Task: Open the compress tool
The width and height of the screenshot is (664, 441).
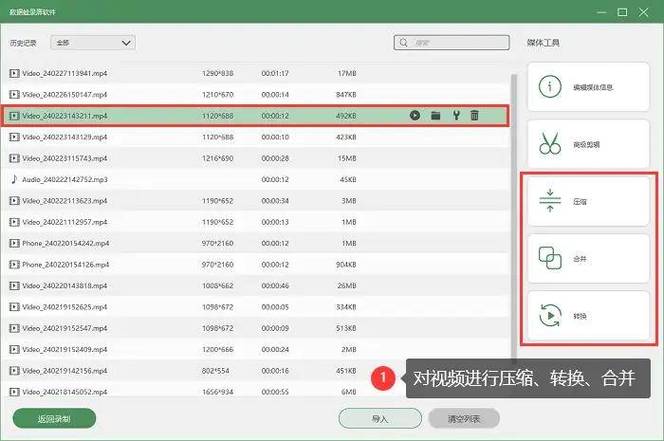Action: click(588, 201)
